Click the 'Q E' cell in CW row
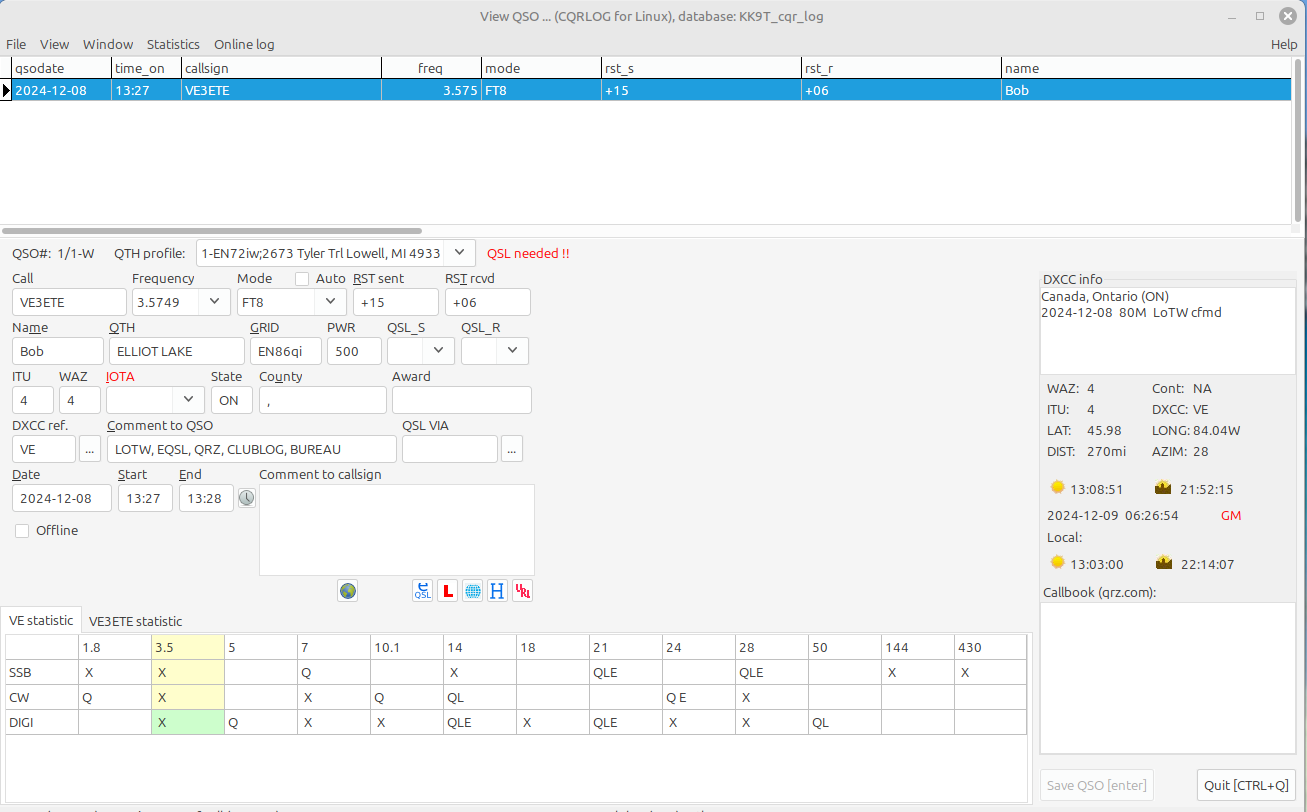 [x=699, y=697]
